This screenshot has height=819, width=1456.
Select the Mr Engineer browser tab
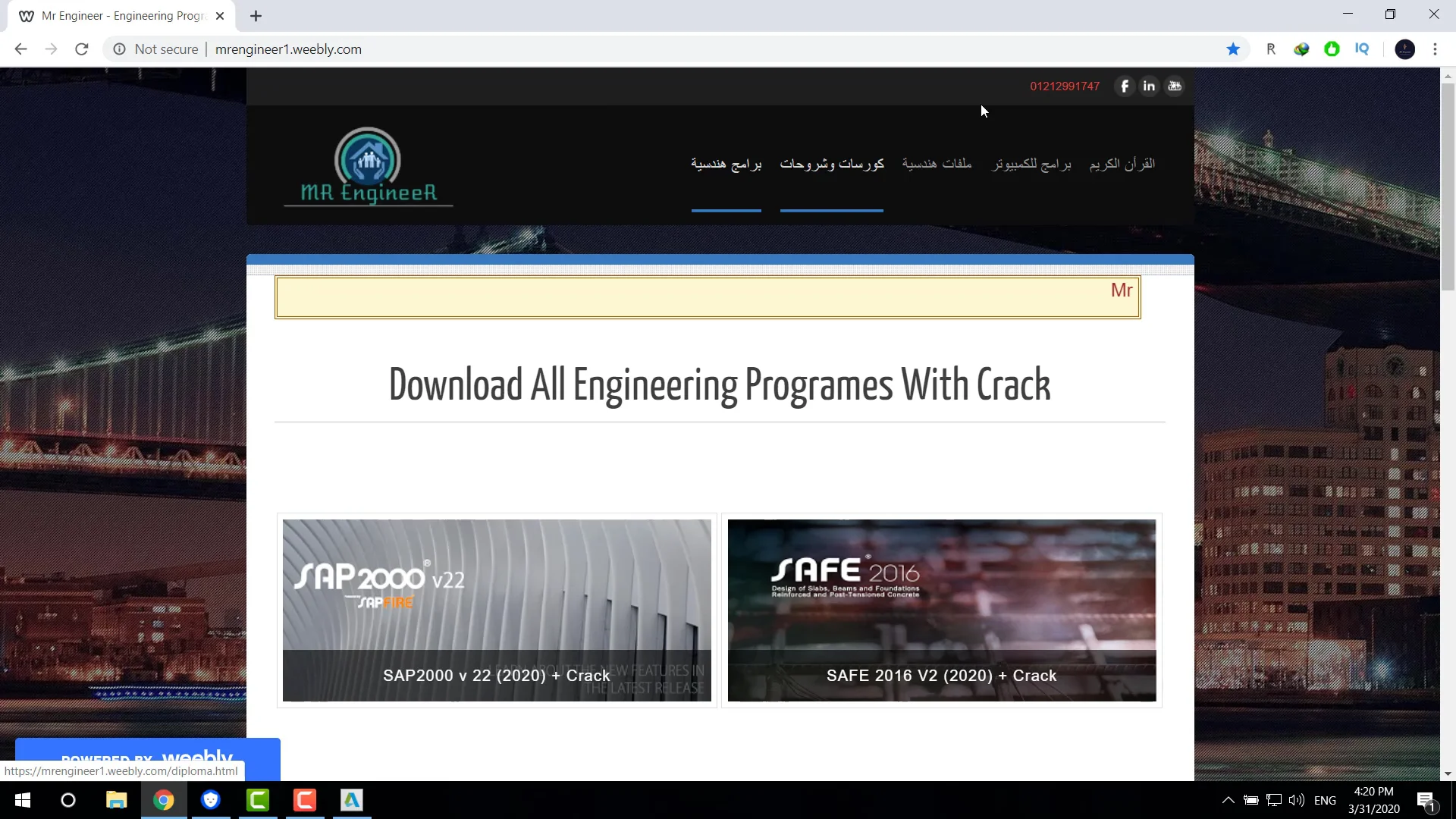coord(121,16)
